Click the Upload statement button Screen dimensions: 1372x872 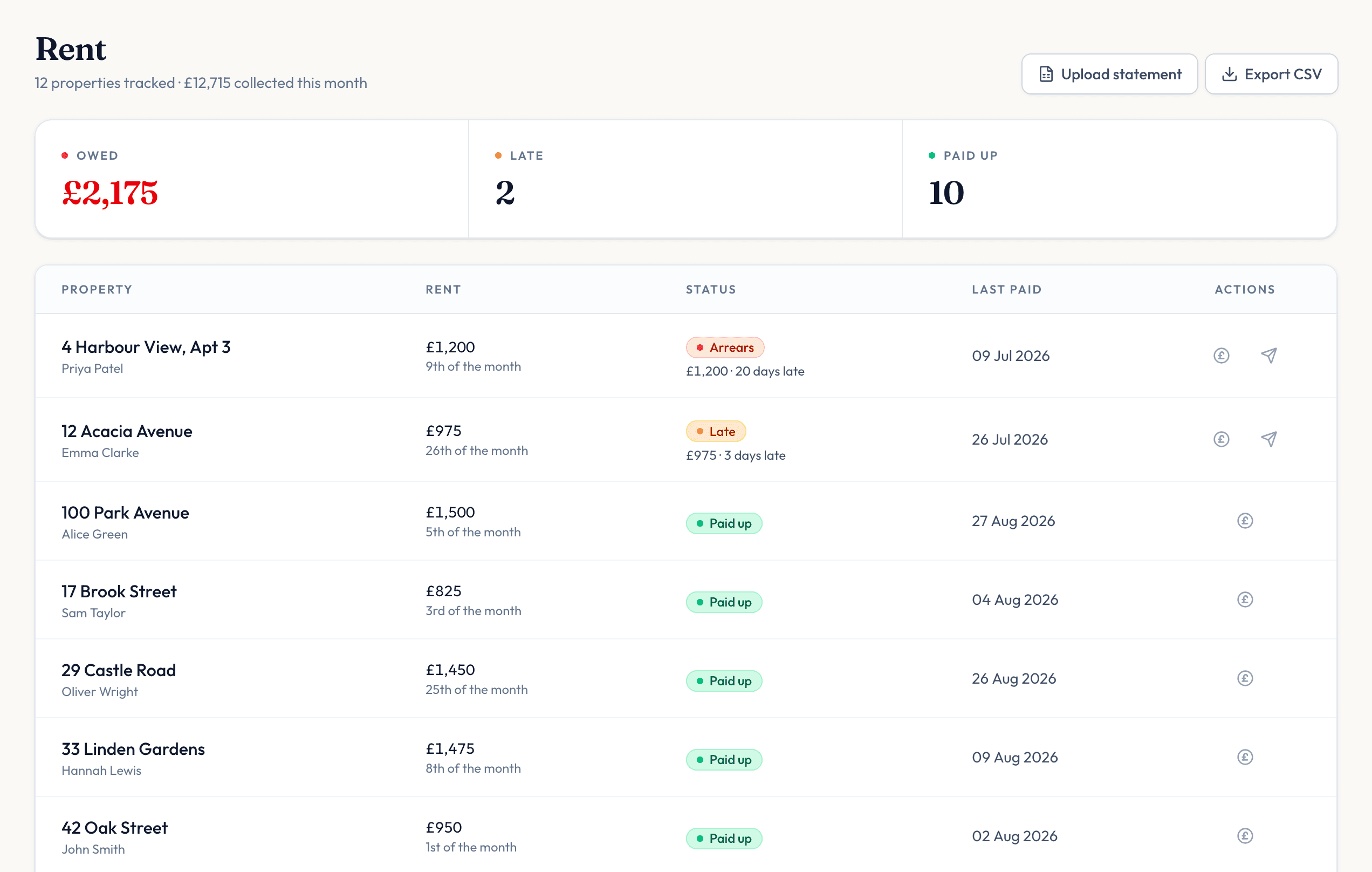point(1109,74)
